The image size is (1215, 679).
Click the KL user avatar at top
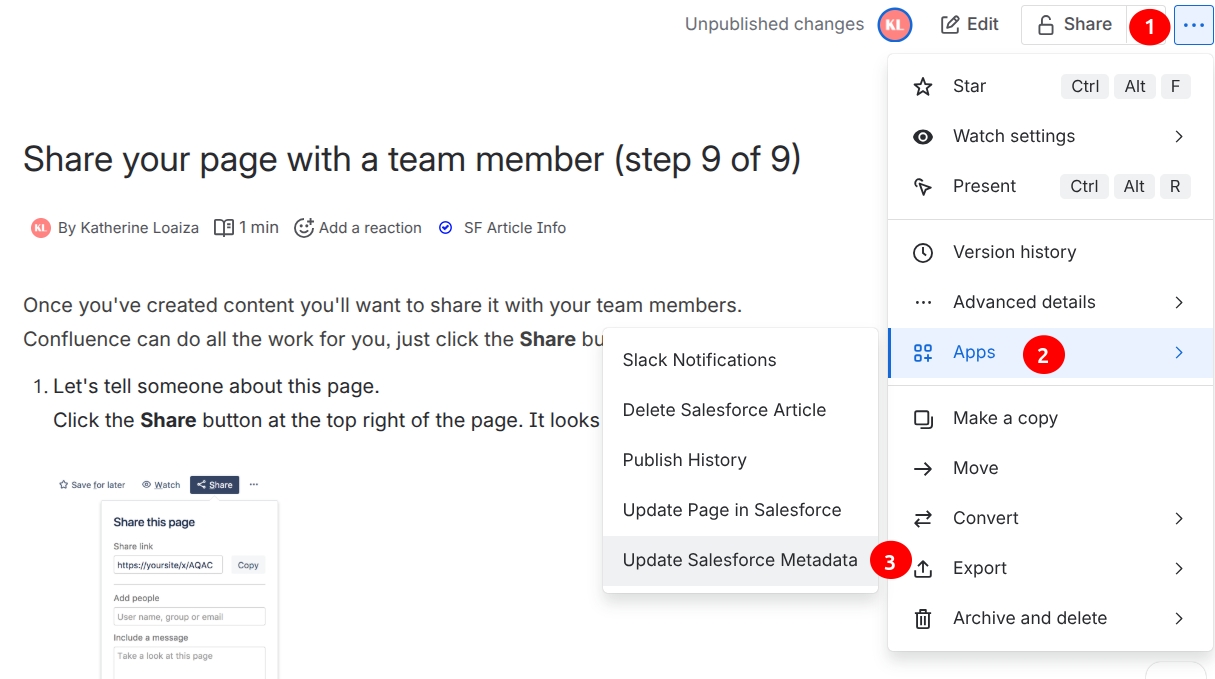click(x=895, y=25)
